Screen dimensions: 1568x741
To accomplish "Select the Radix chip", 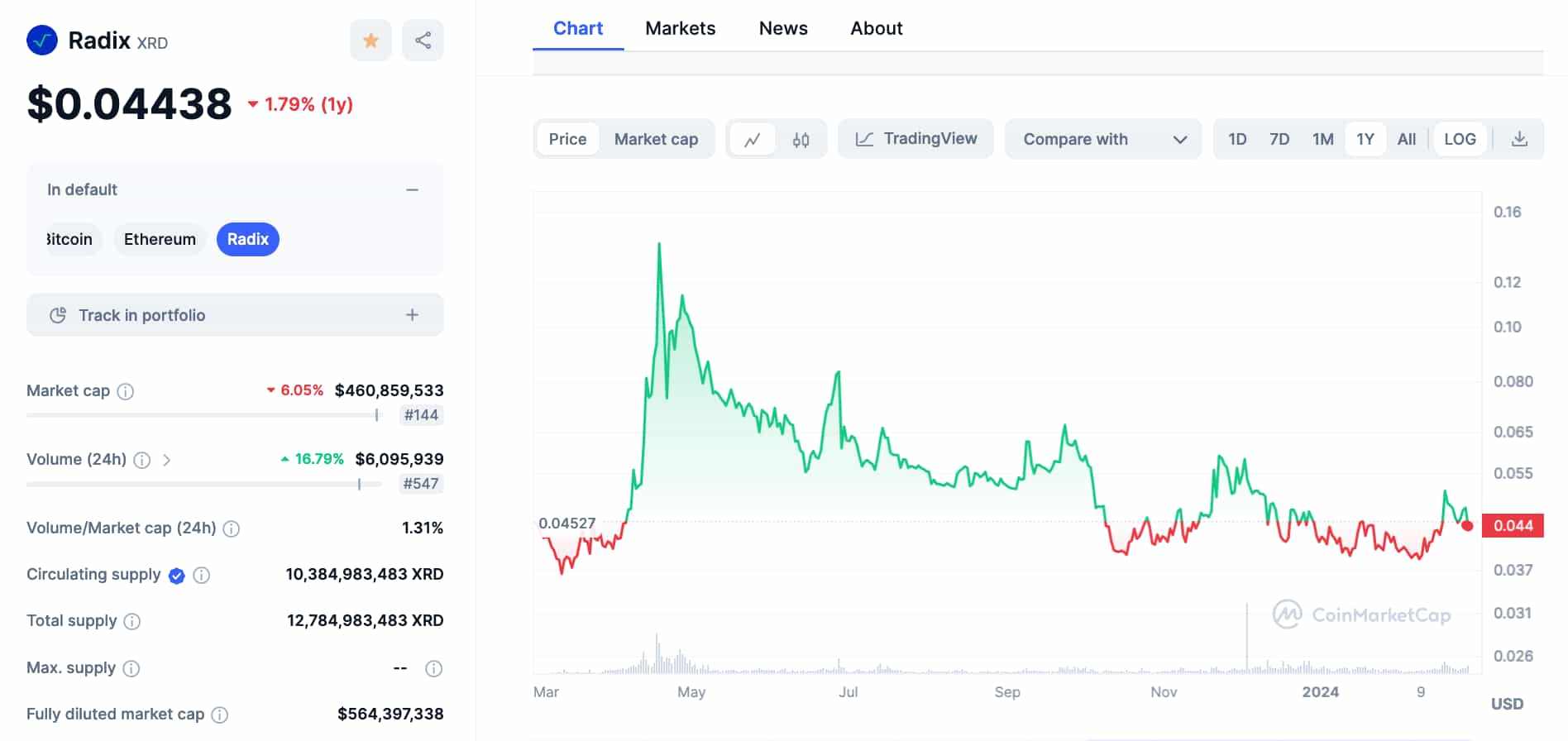I will point(248,239).
